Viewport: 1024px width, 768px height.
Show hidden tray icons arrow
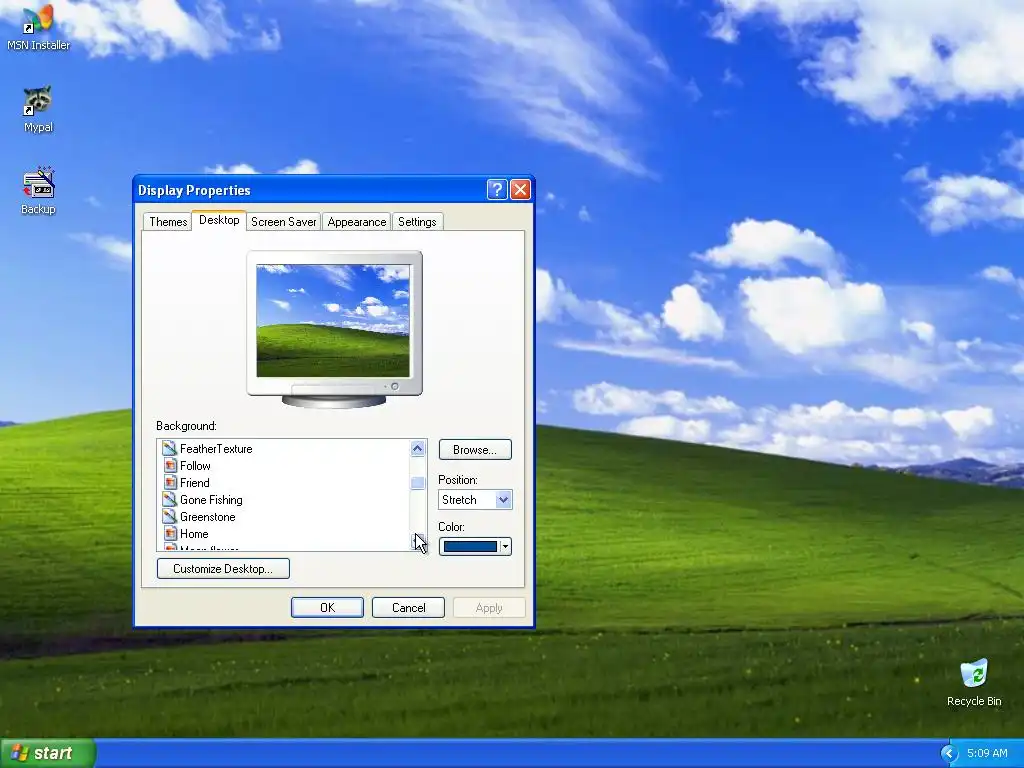click(949, 753)
